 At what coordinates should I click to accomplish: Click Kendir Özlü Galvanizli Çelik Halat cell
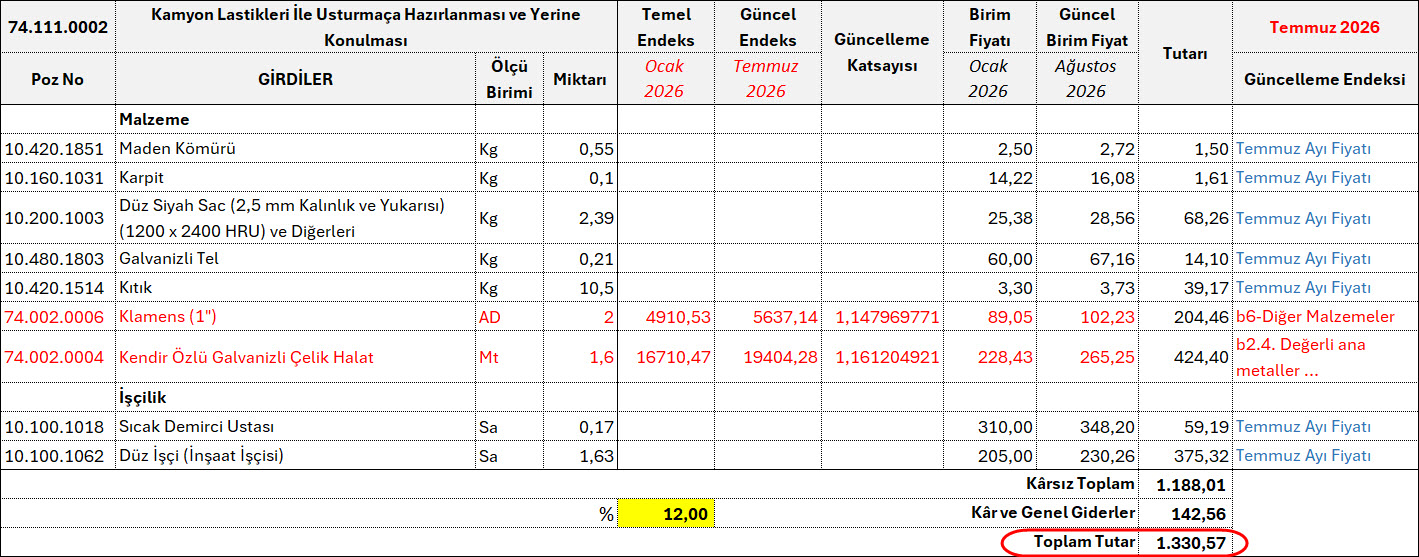(x=295, y=357)
